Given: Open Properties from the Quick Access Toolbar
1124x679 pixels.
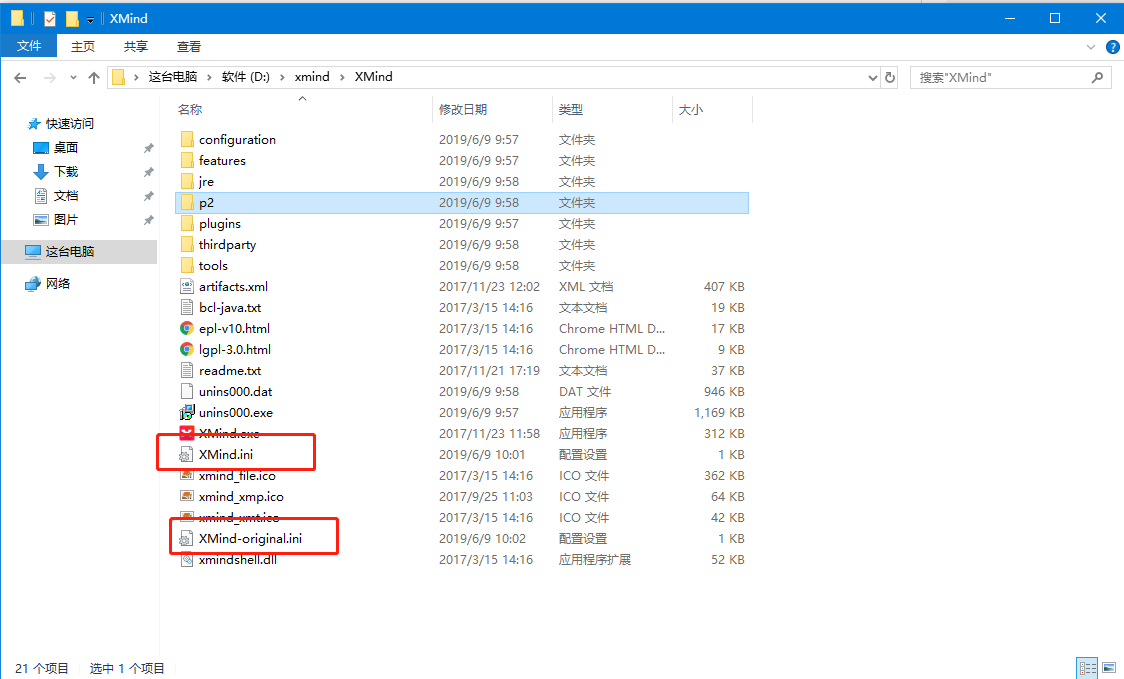Looking at the screenshot, I should coord(49,17).
